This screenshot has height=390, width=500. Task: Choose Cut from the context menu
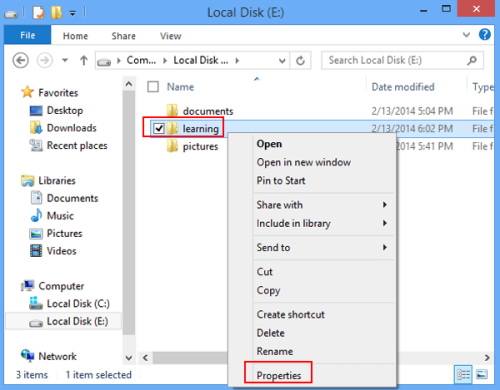pos(264,272)
